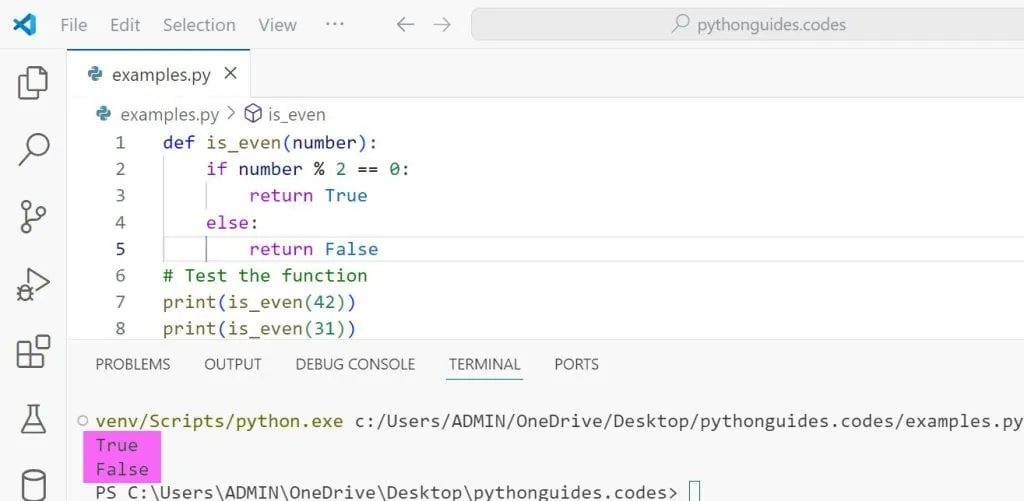Go forward with the right arrow
Image resolution: width=1024 pixels, height=501 pixels.
(x=442, y=25)
